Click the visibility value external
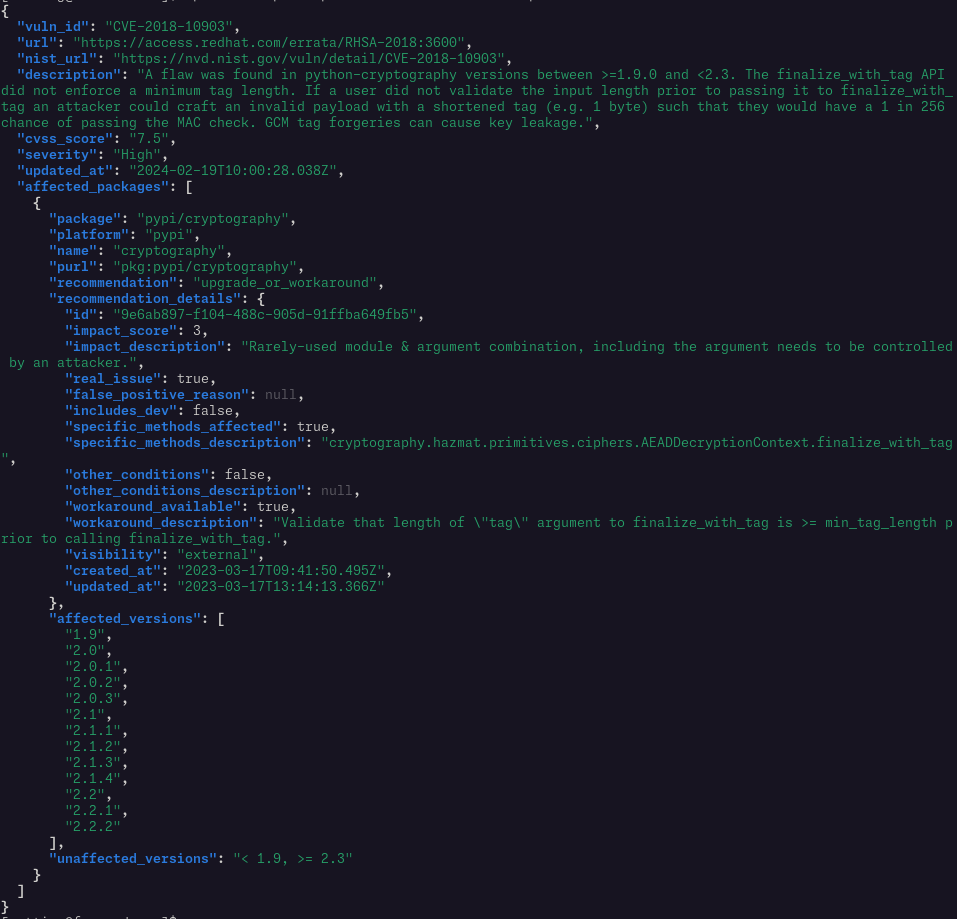 click(217, 554)
